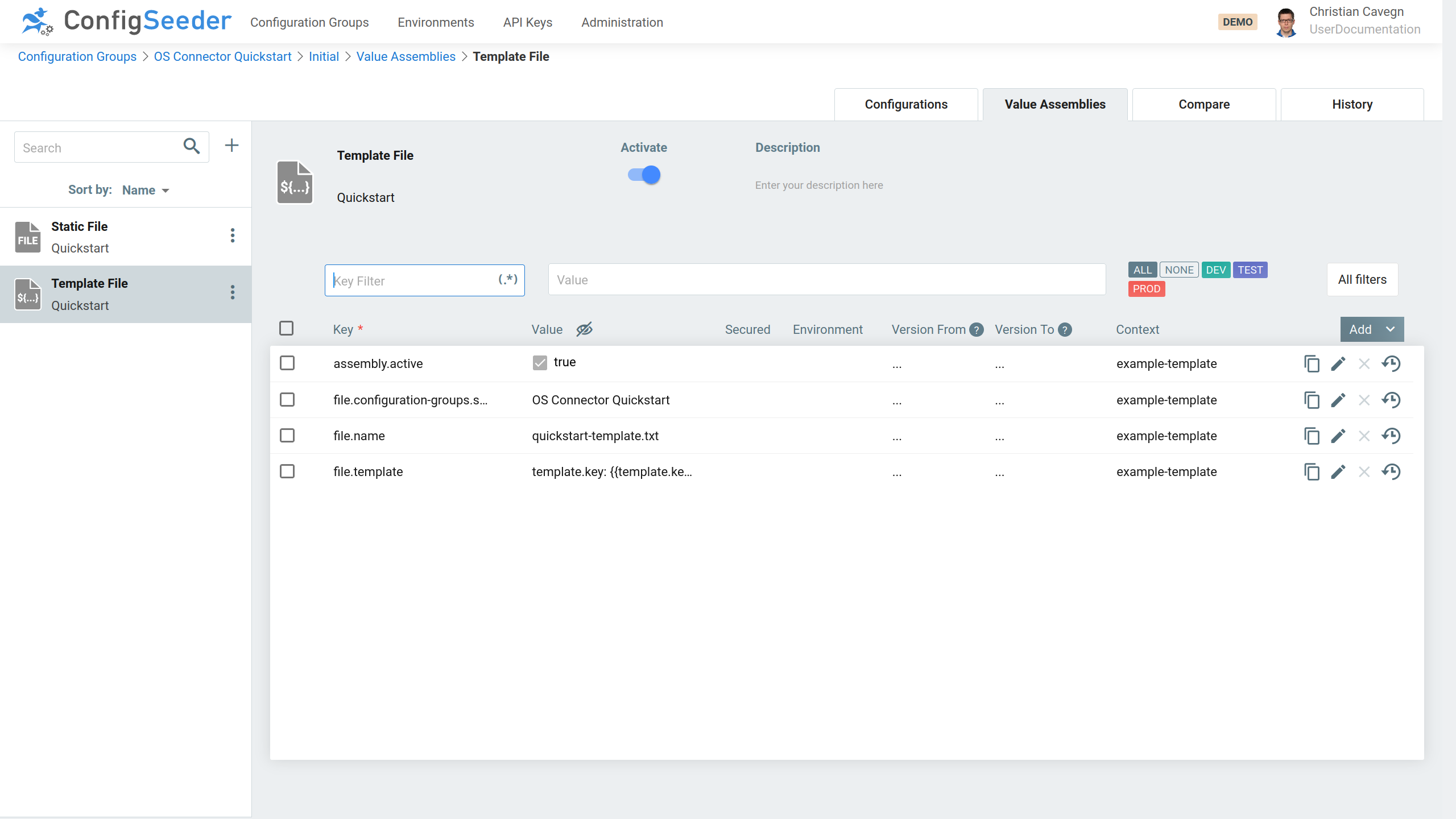
Task: Click into the Value filter field
Action: [x=827, y=279]
